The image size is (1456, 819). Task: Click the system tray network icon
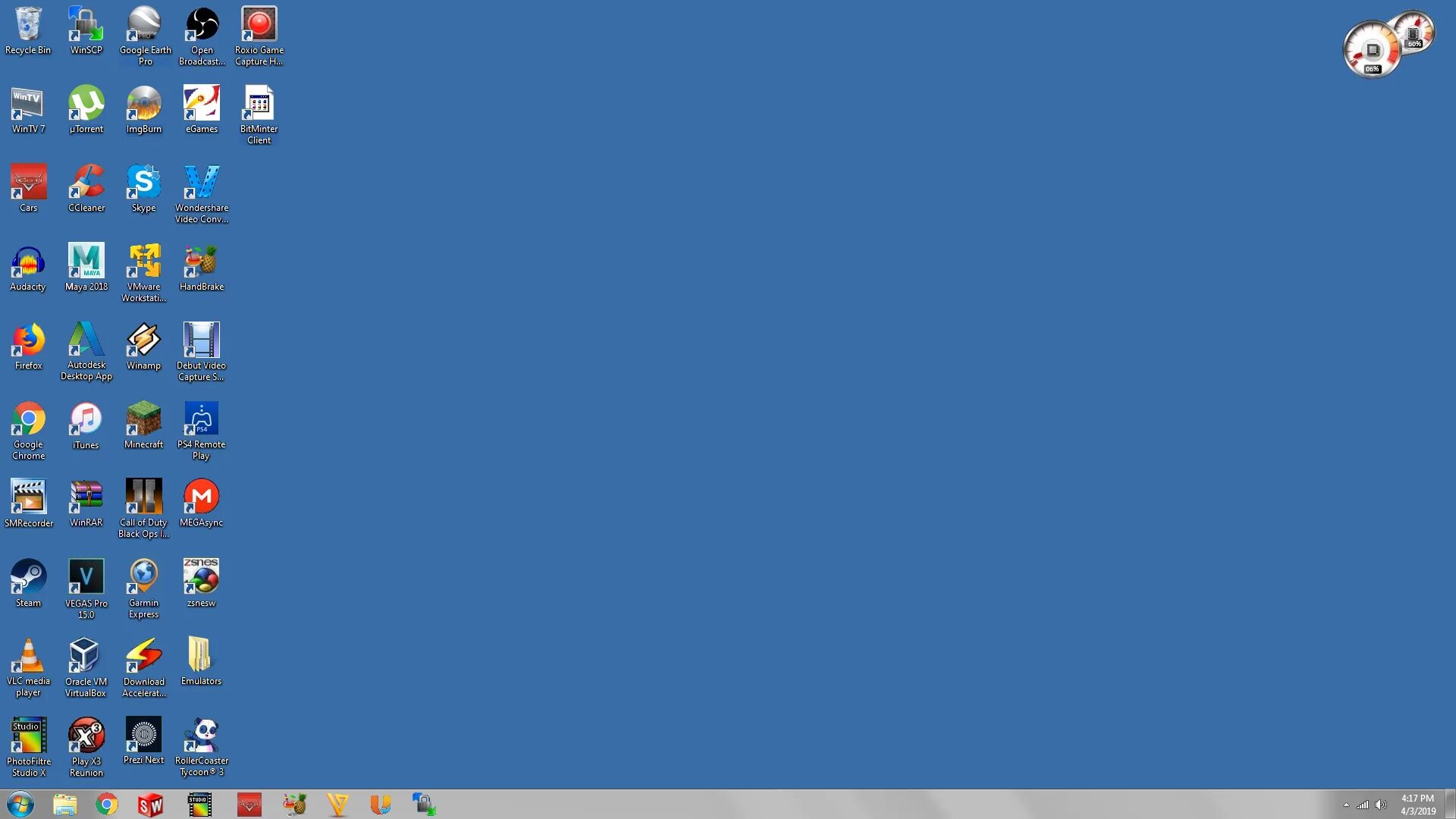point(1363,805)
